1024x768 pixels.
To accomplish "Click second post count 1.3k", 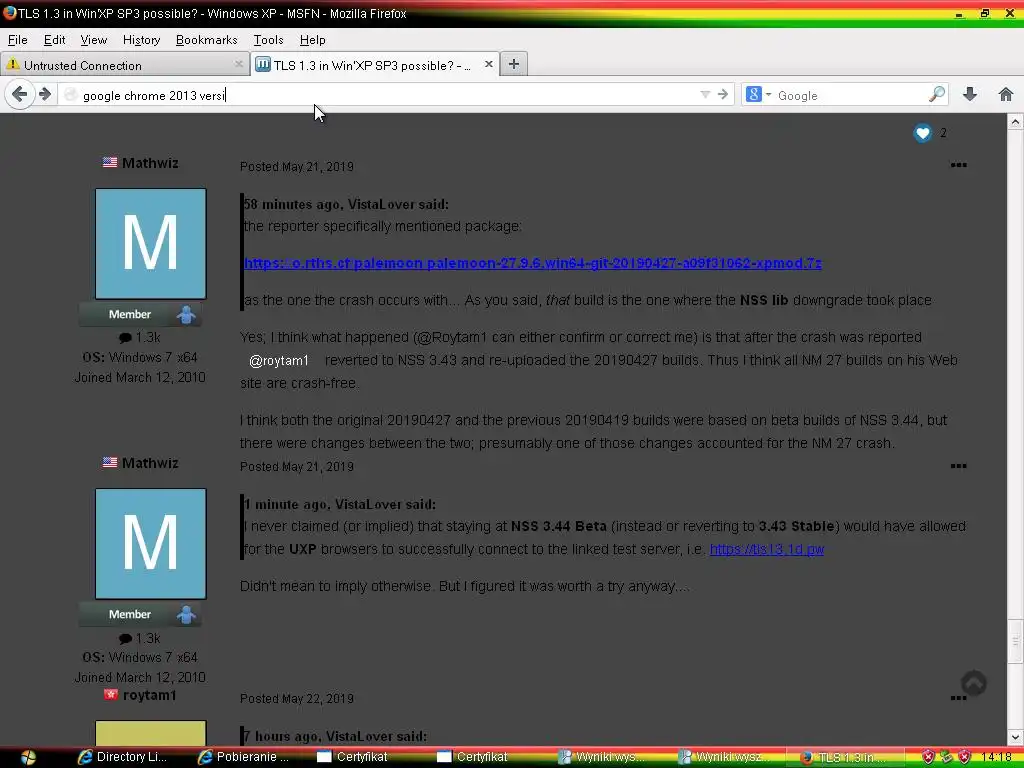I will [140, 638].
